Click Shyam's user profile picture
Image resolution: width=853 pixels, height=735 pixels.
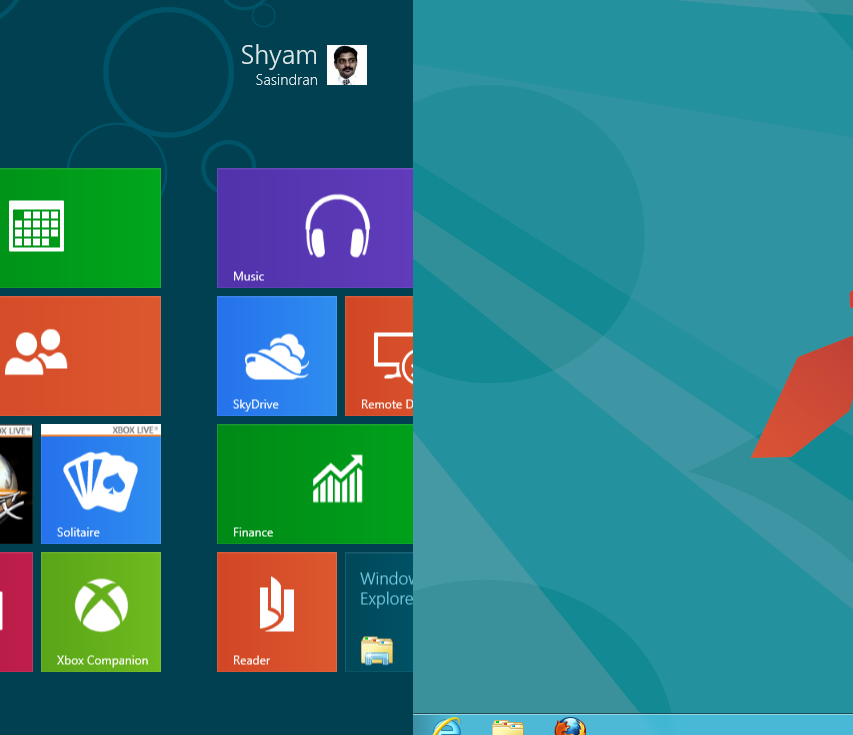pyautogui.click(x=347, y=65)
